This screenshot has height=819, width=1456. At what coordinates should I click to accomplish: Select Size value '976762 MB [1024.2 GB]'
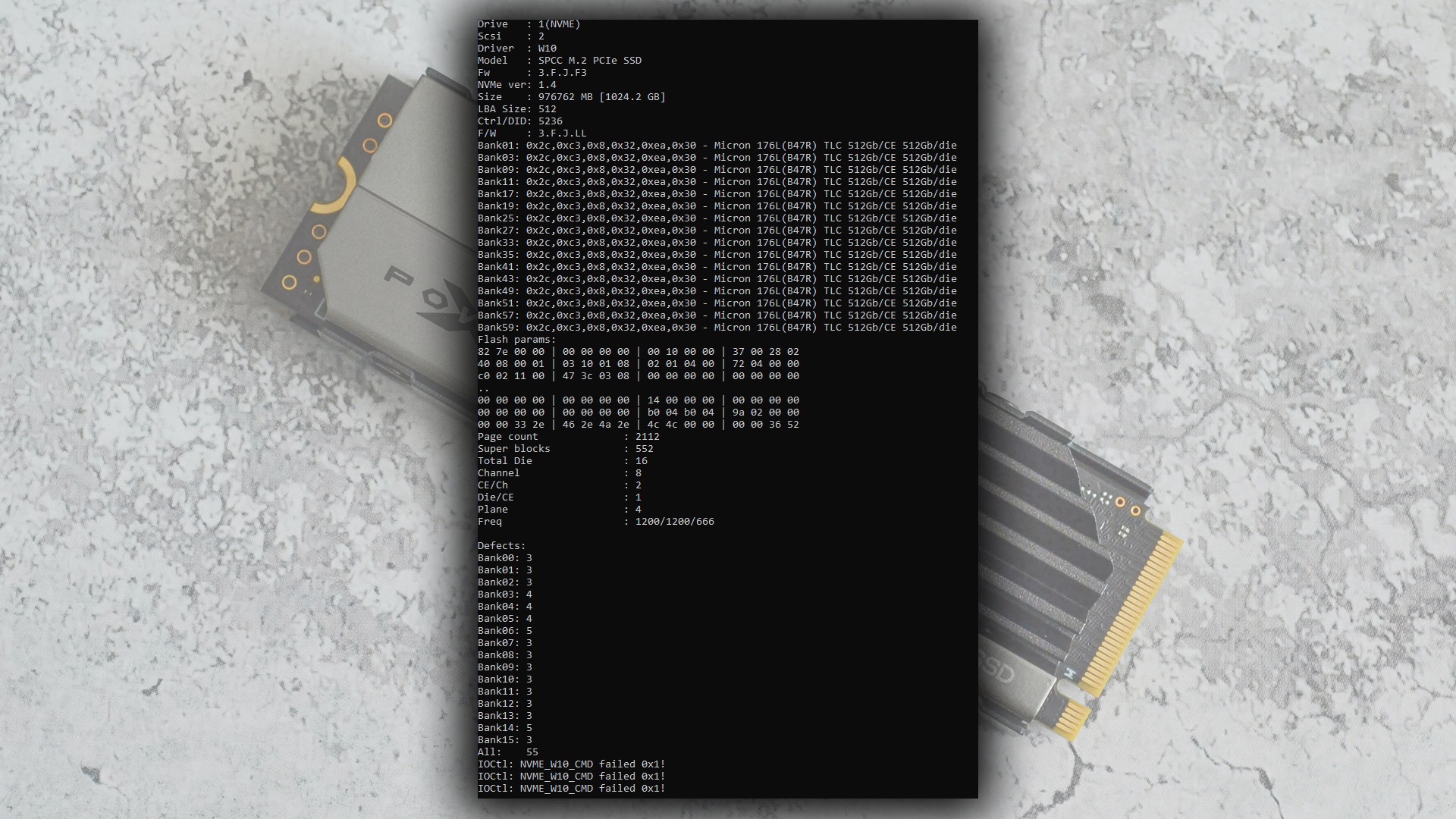pyautogui.click(x=602, y=97)
